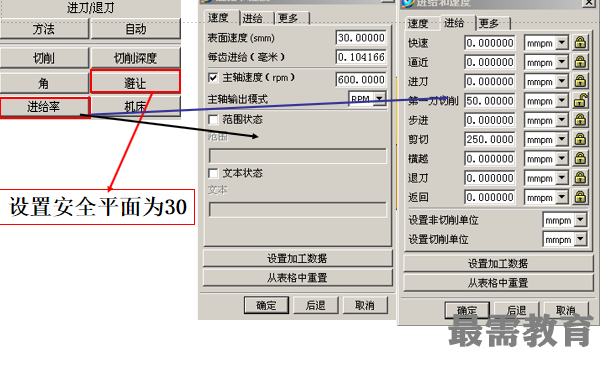Toggle lock icon for 返回 feed row
600x370 pixels.
[580, 197]
